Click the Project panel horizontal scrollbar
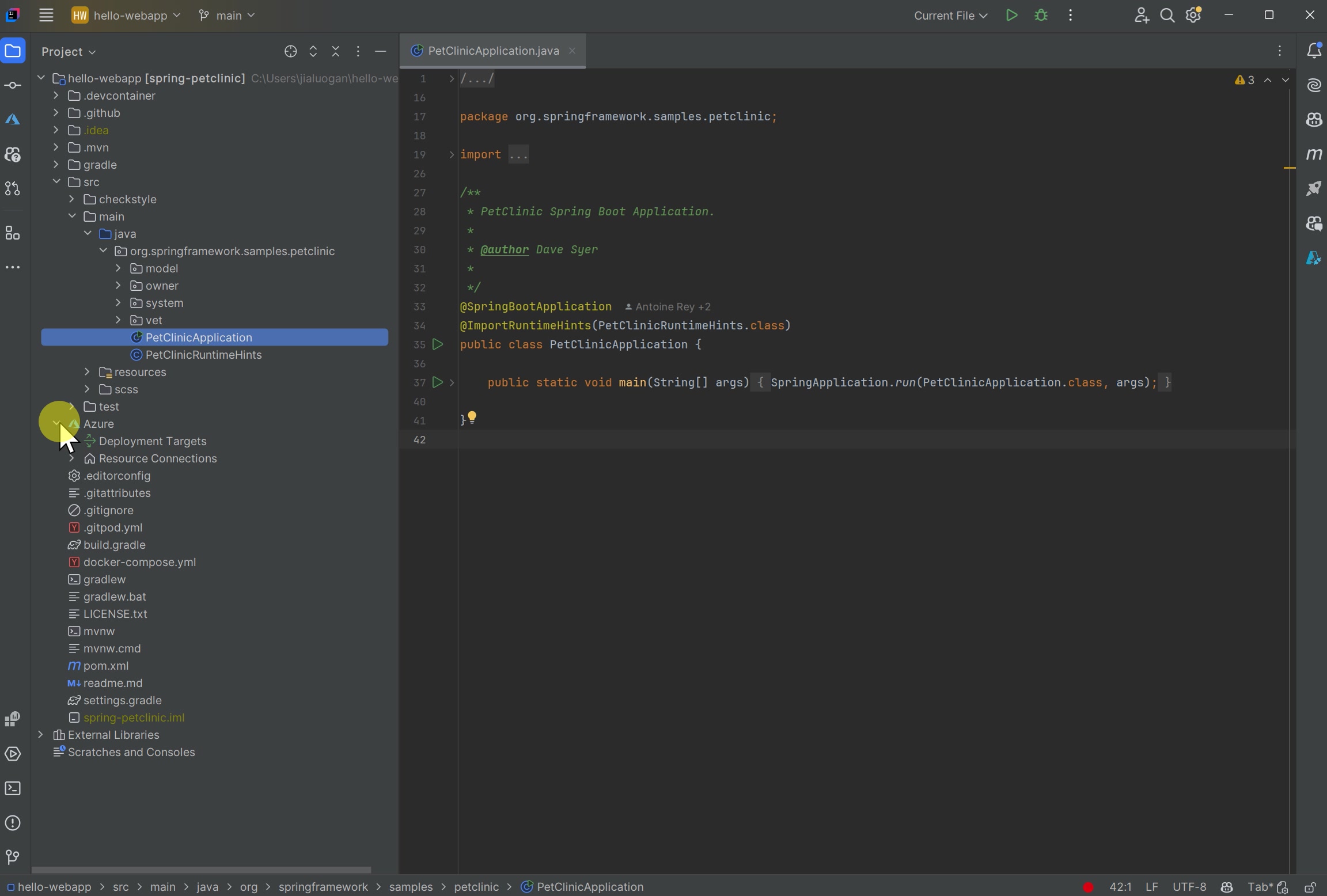Image resolution: width=1327 pixels, height=896 pixels. (201, 870)
